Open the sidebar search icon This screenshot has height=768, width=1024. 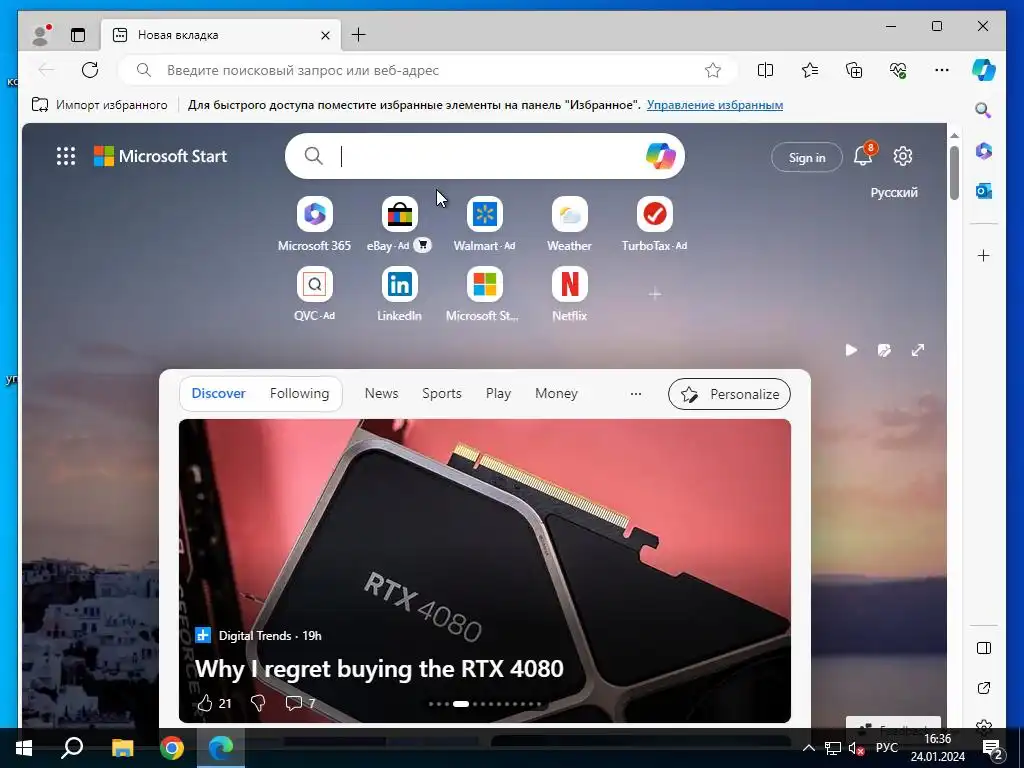pos(984,110)
